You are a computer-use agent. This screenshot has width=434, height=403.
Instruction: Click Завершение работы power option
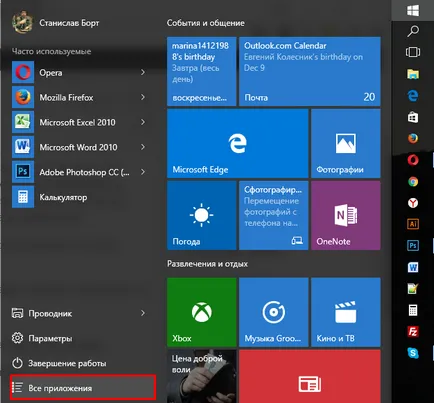[x=79, y=363]
